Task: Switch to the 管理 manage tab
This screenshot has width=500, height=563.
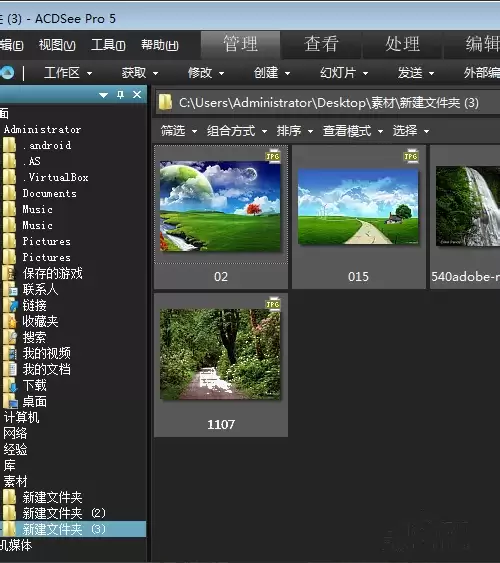Action: click(x=240, y=45)
